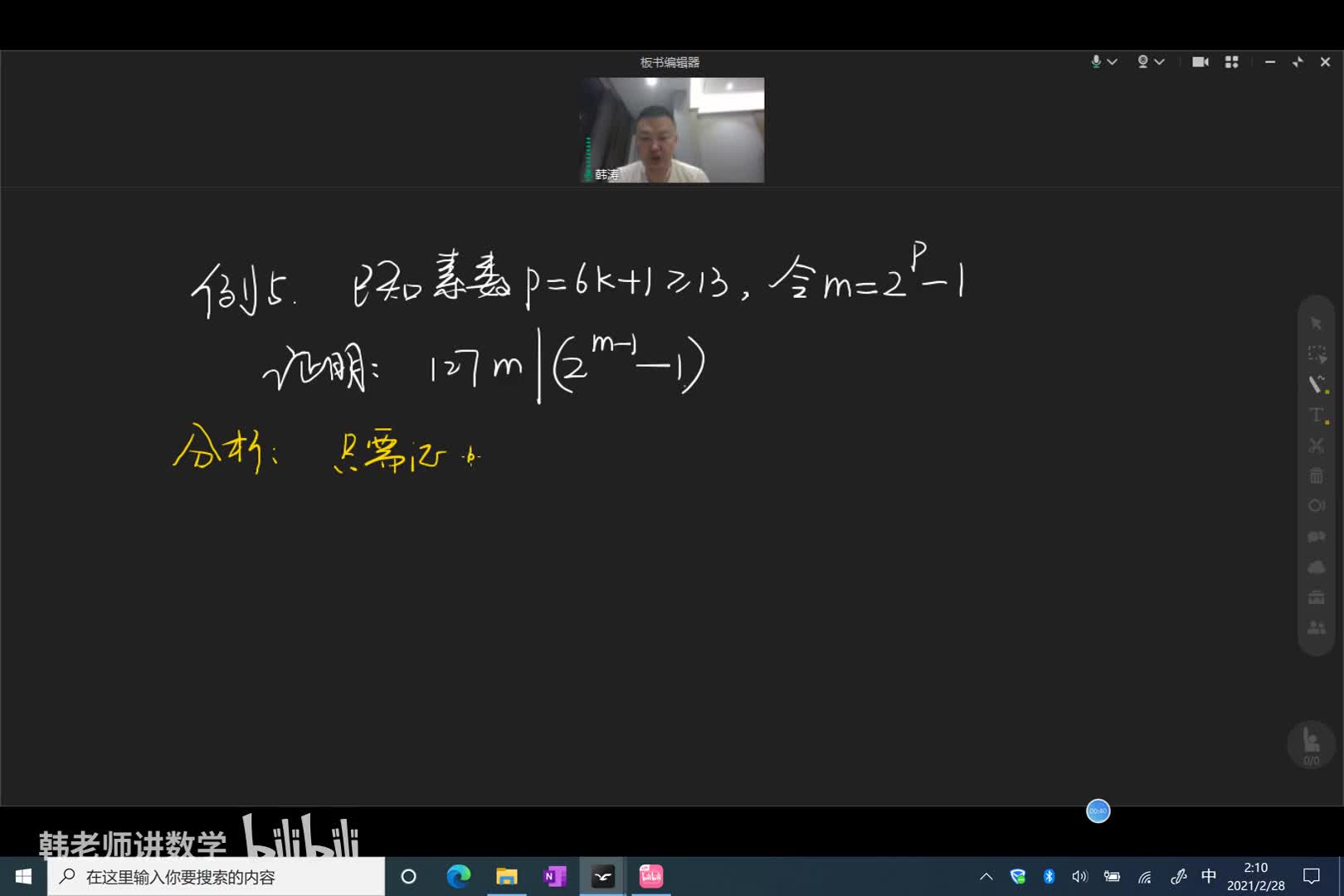
Task: Select the pen drawing tool
Action: (1317, 384)
